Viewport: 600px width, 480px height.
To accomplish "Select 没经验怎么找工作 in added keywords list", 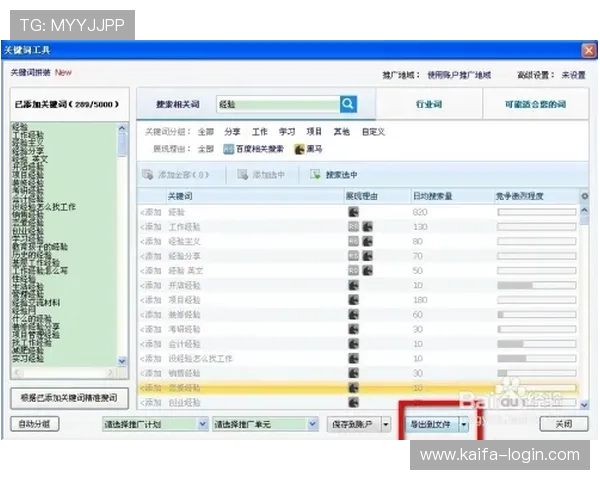I will 44,207.
